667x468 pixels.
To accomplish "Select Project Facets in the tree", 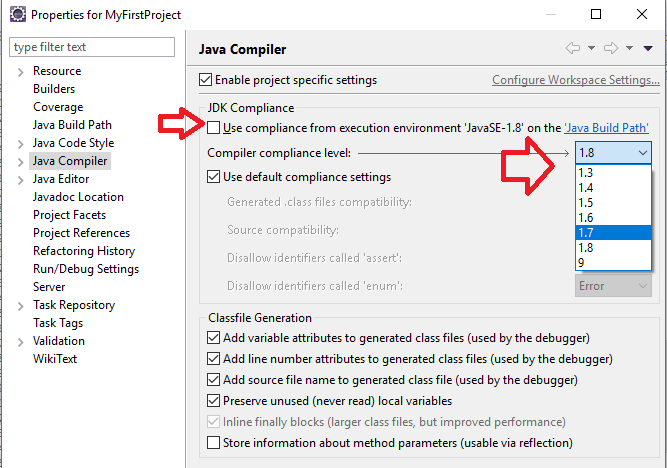I will [69, 215].
